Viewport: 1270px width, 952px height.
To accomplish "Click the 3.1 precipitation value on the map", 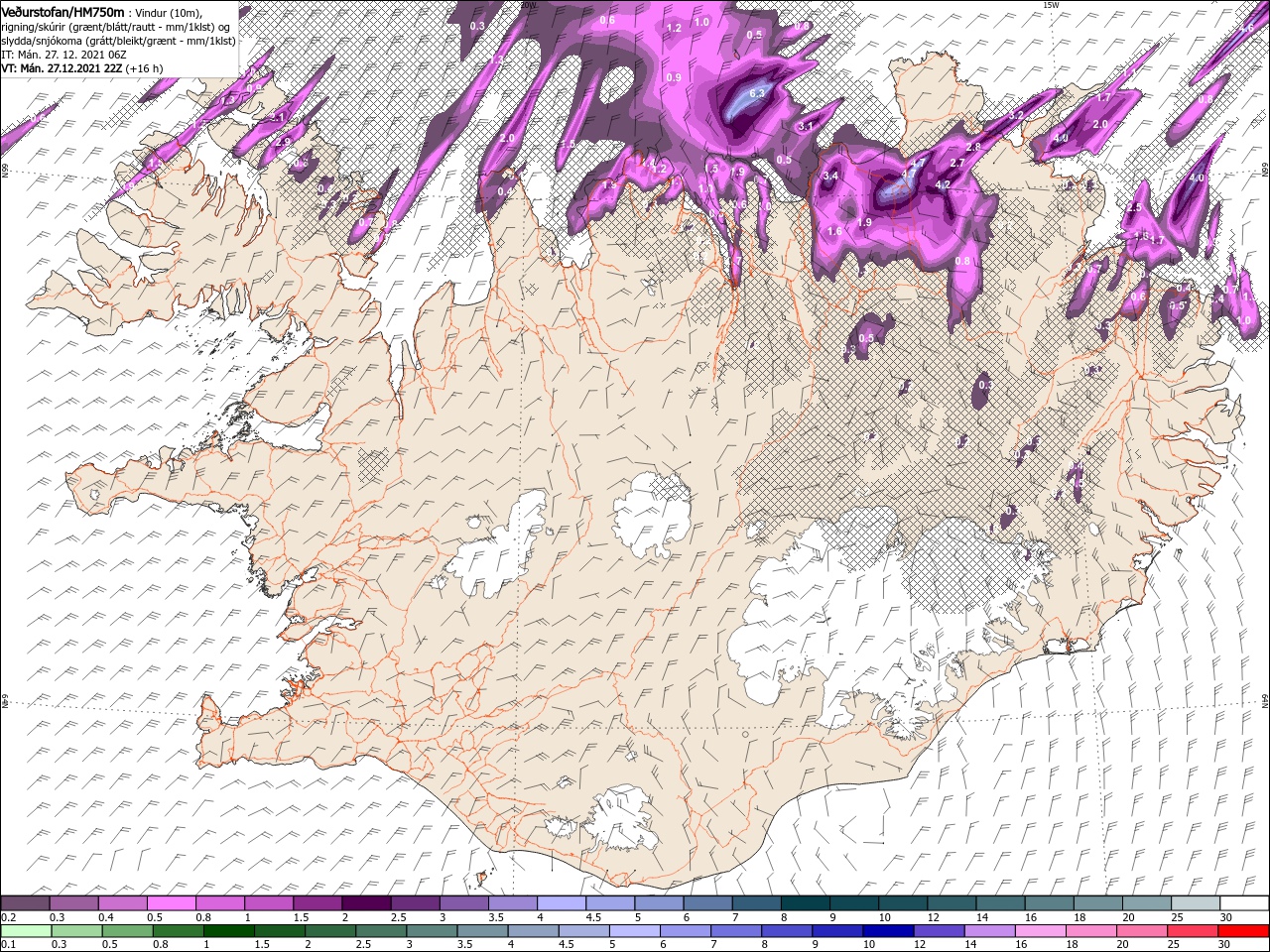I will 806,127.
